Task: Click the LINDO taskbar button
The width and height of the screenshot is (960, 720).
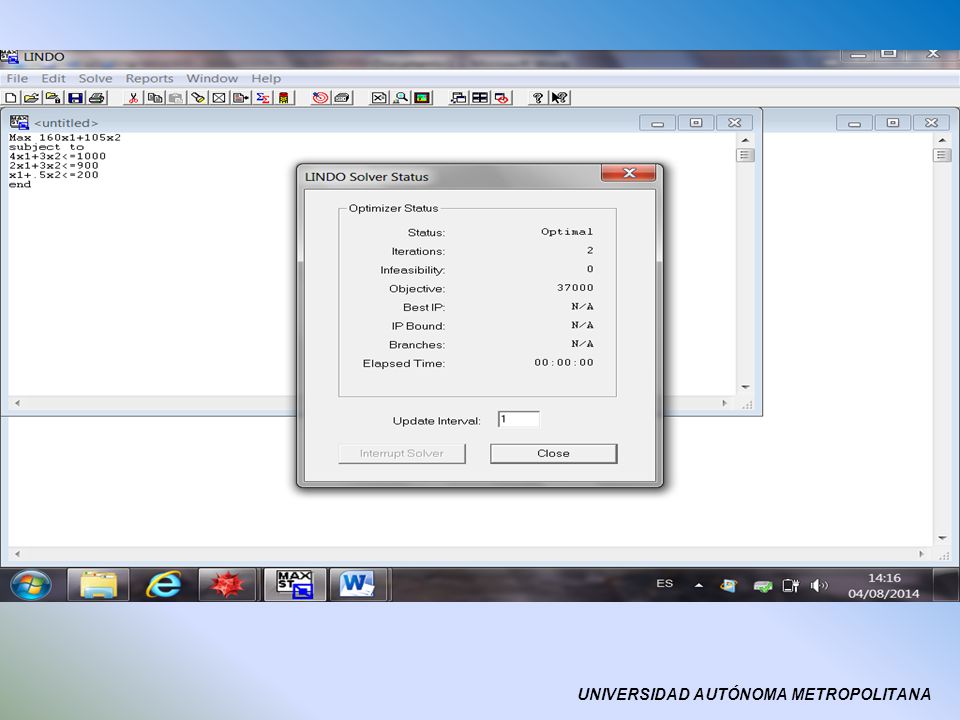Action: 294,585
